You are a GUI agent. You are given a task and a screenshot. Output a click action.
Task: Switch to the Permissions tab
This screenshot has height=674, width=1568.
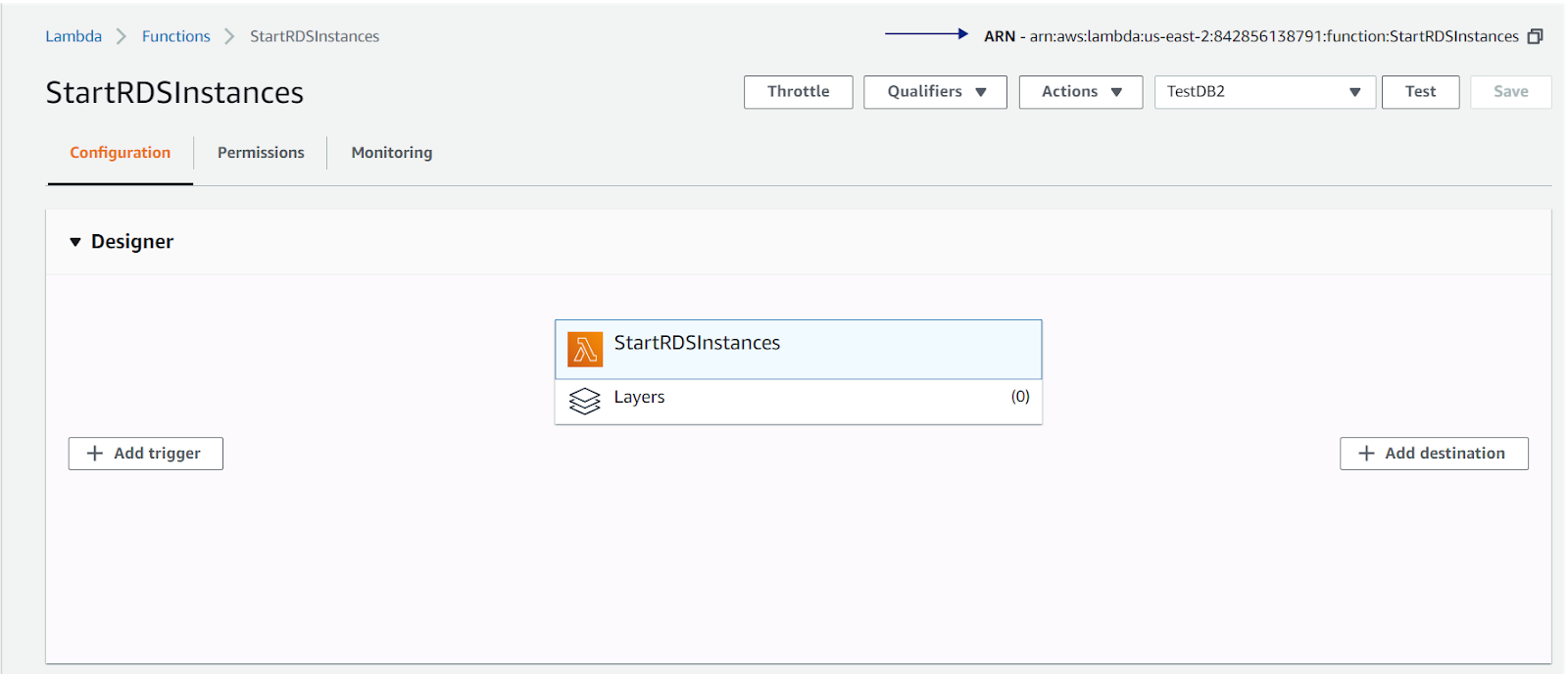pos(261,153)
